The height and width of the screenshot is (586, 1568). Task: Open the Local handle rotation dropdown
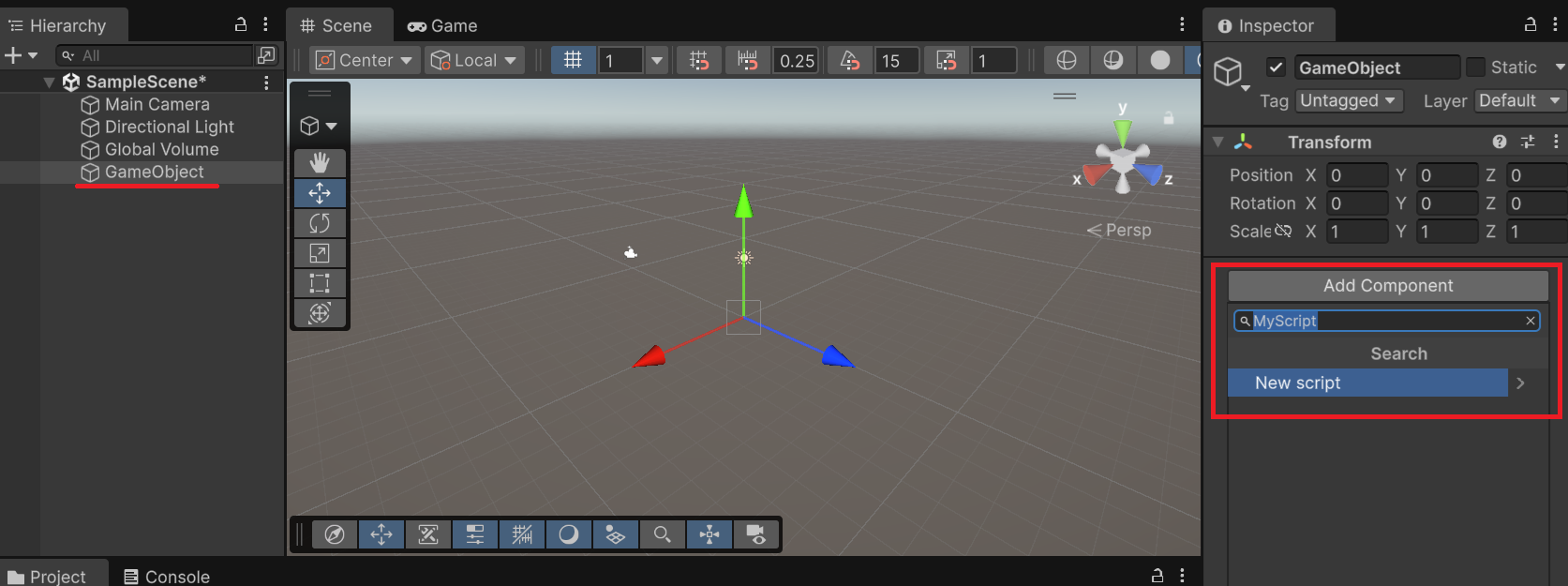point(473,61)
